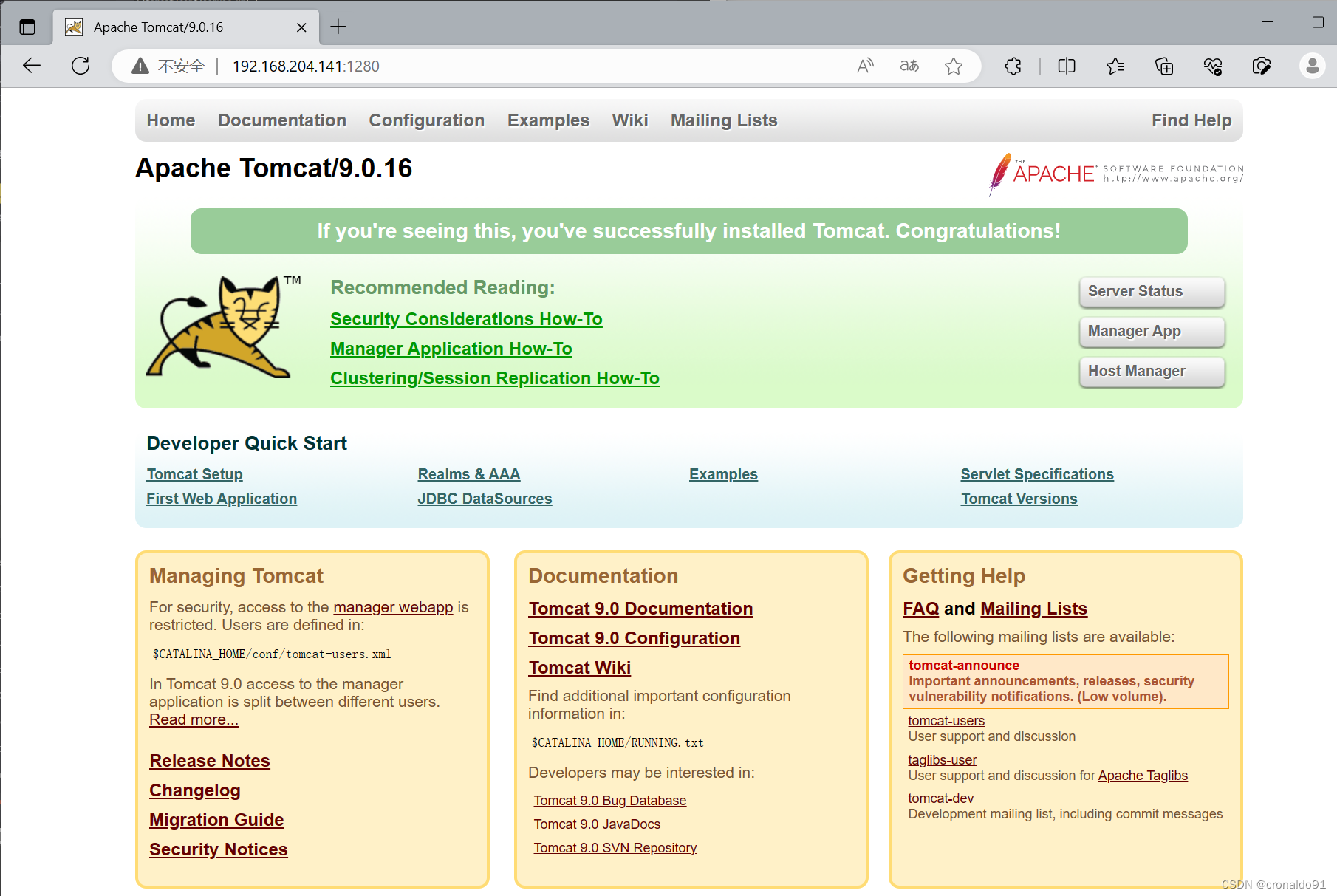The image size is (1337, 896).
Task: Click the Tomcat cat logo image
Action: (x=224, y=327)
